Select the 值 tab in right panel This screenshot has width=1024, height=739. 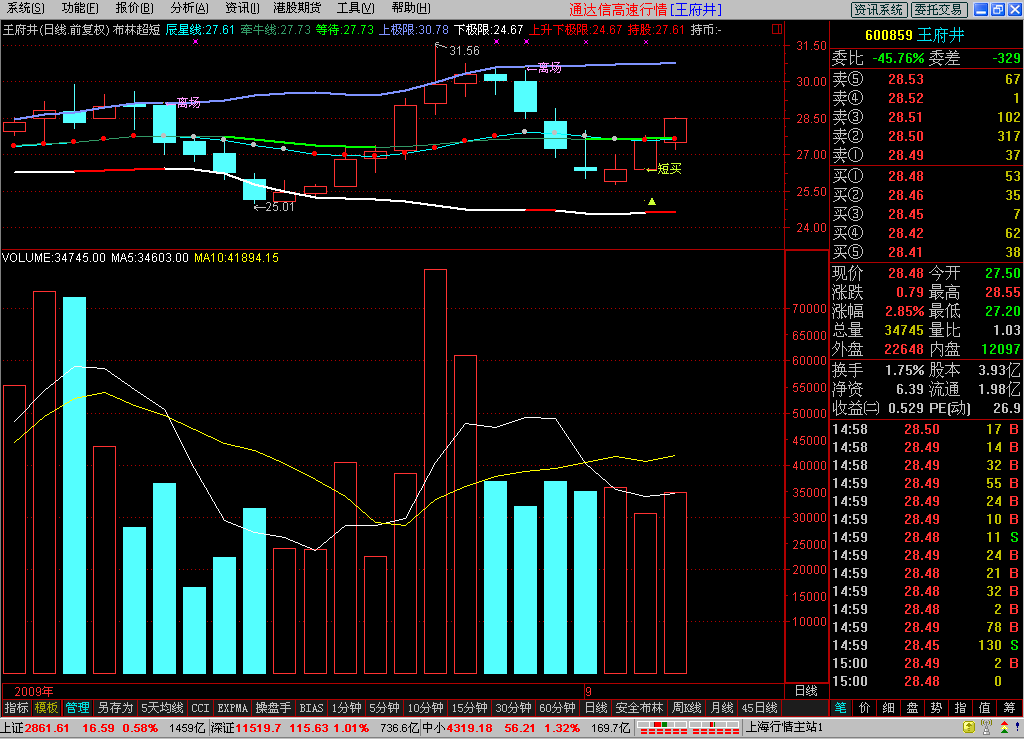(985, 708)
